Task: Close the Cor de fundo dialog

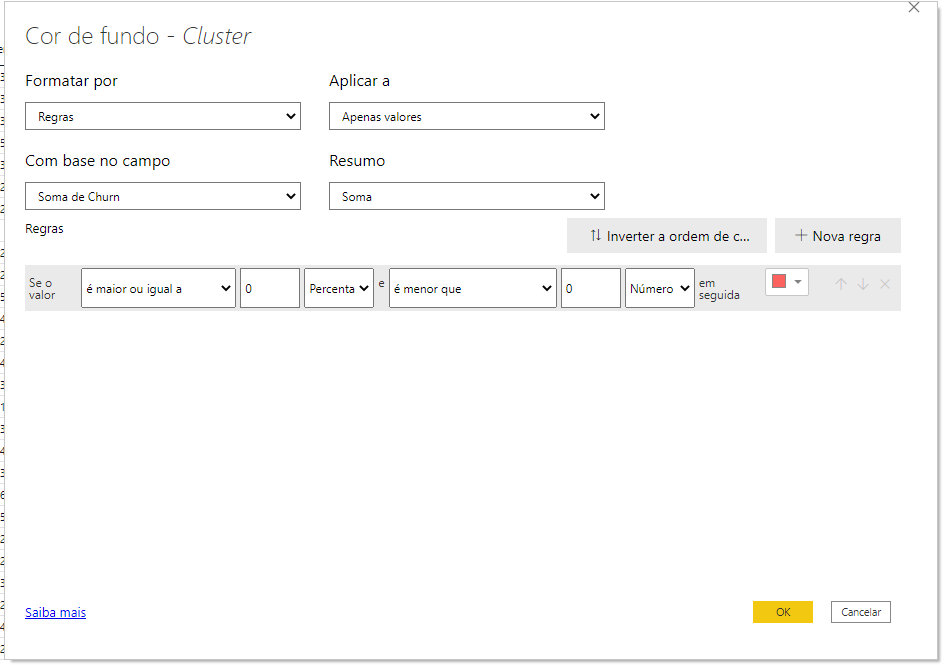Action: 914,7
